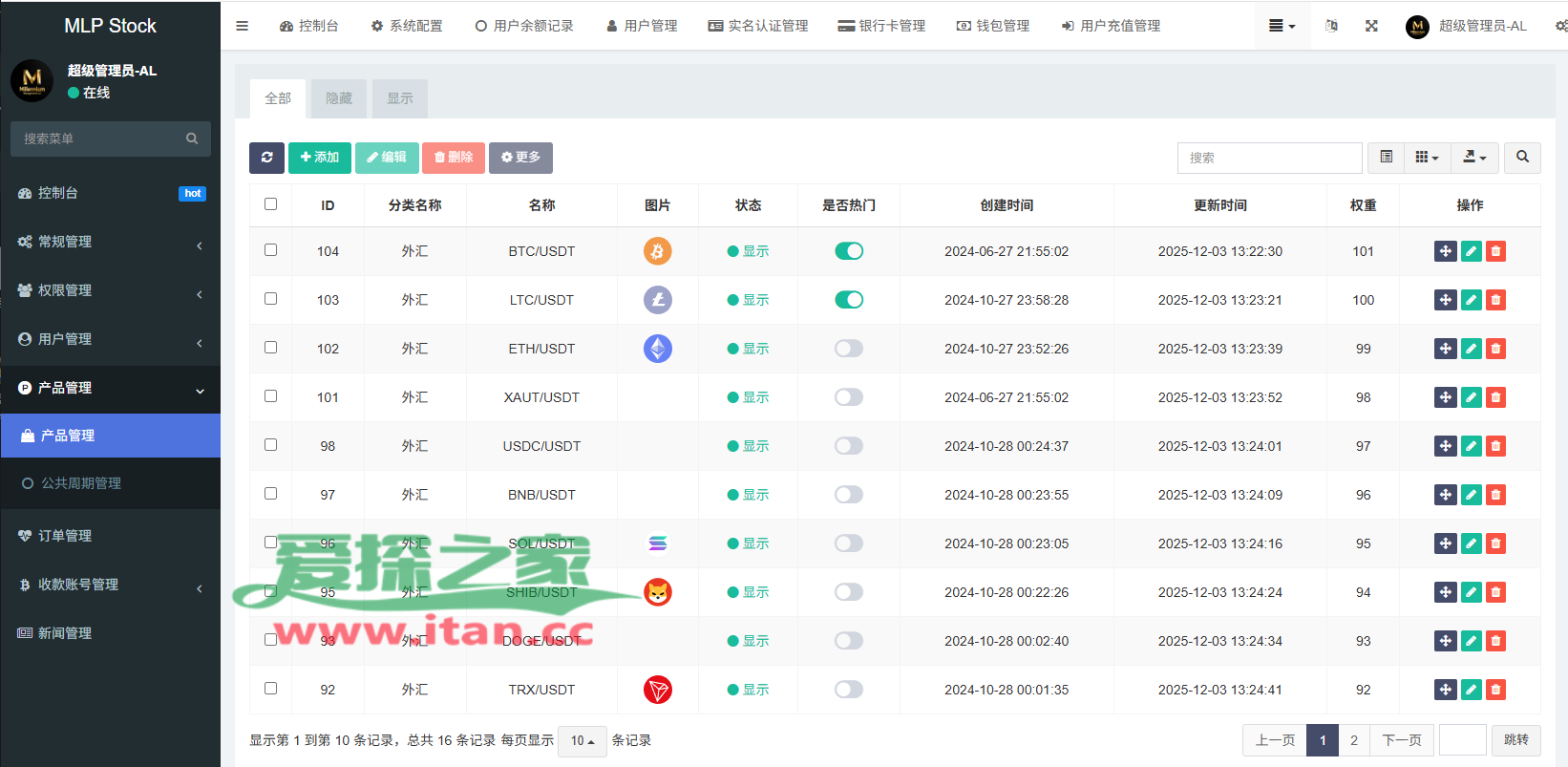This screenshot has width=1568, height=767.
Task: Click the search magnifier button beside table
Action: pos(1522,158)
